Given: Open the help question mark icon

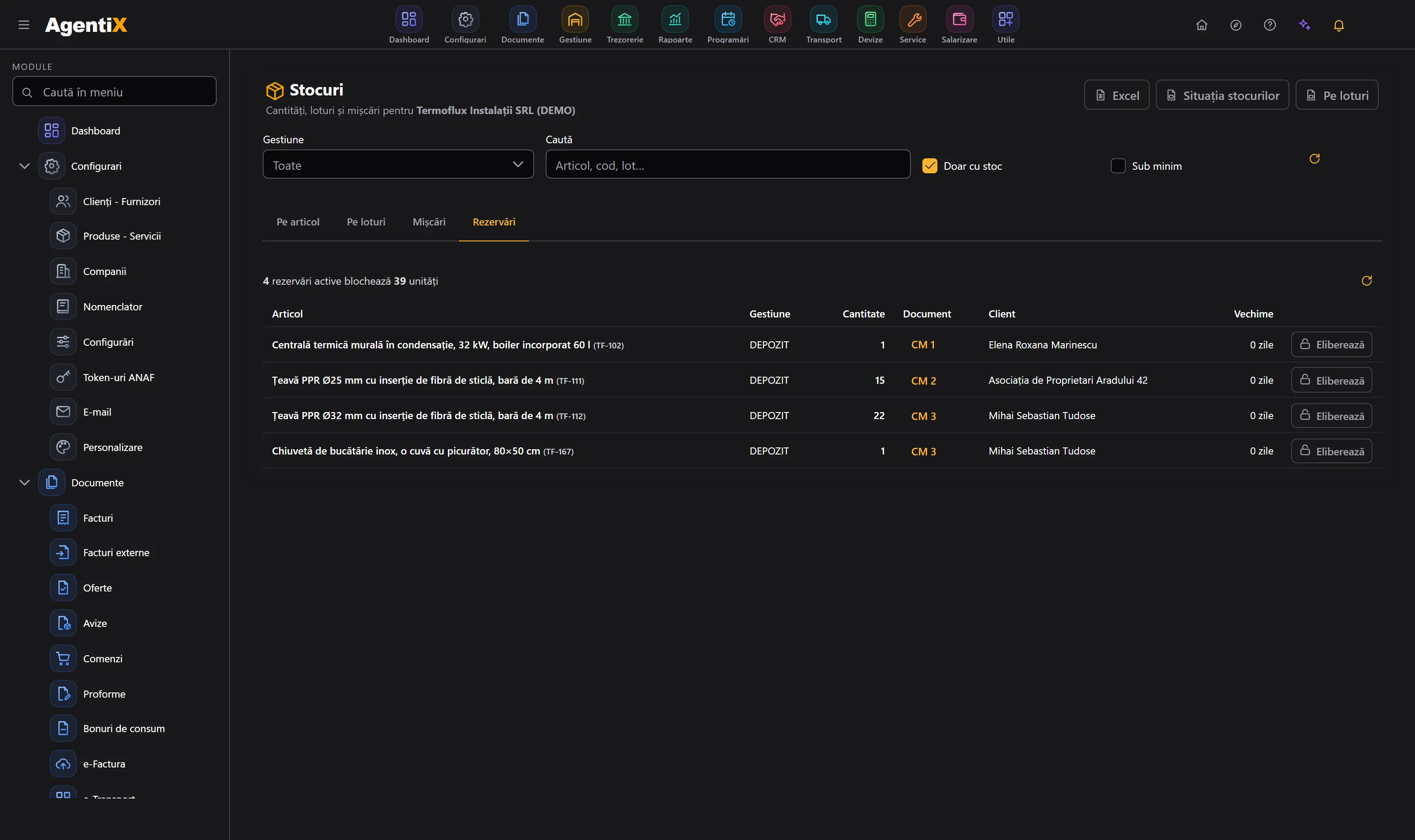Looking at the screenshot, I should [x=1270, y=25].
